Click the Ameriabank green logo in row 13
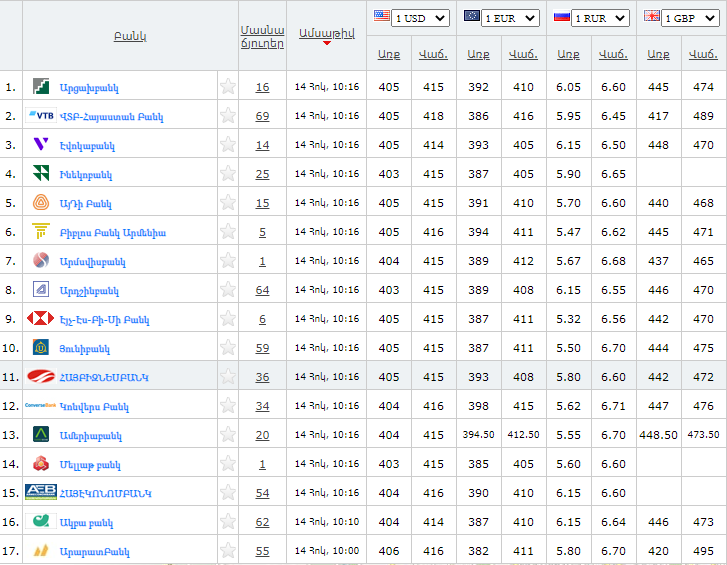Screen dimensions: 727x565 click(41, 435)
